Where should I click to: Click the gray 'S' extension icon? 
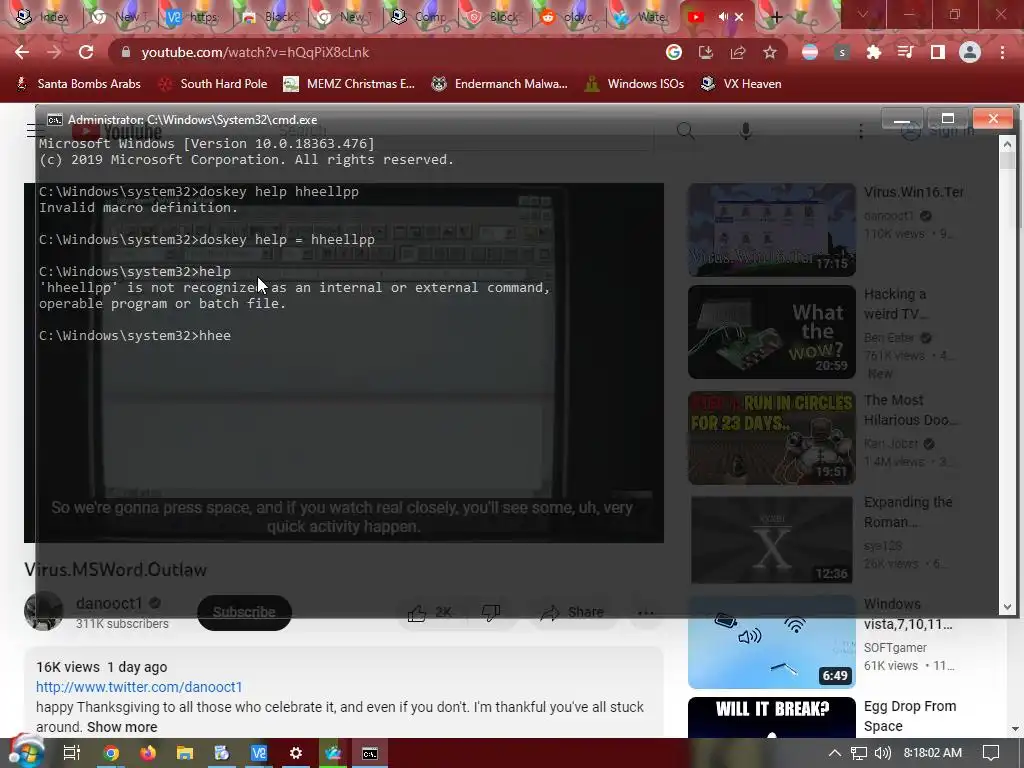coord(842,52)
